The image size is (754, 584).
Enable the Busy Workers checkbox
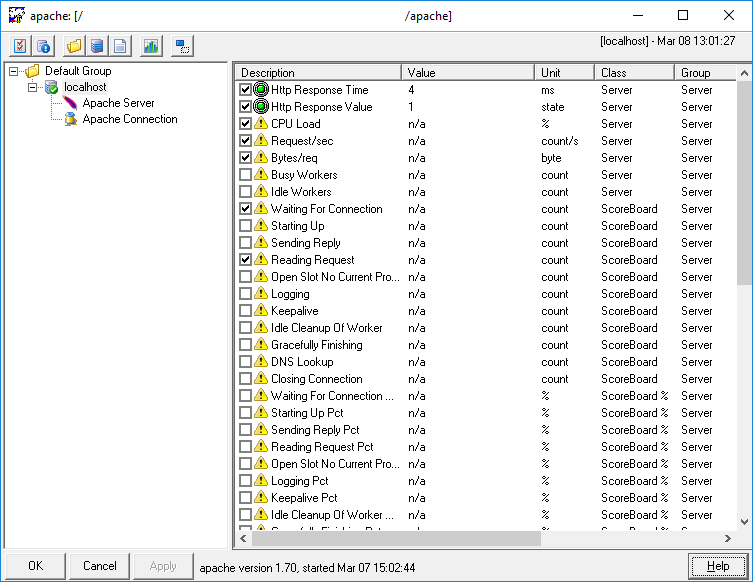pyautogui.click(x=246, y=175)
